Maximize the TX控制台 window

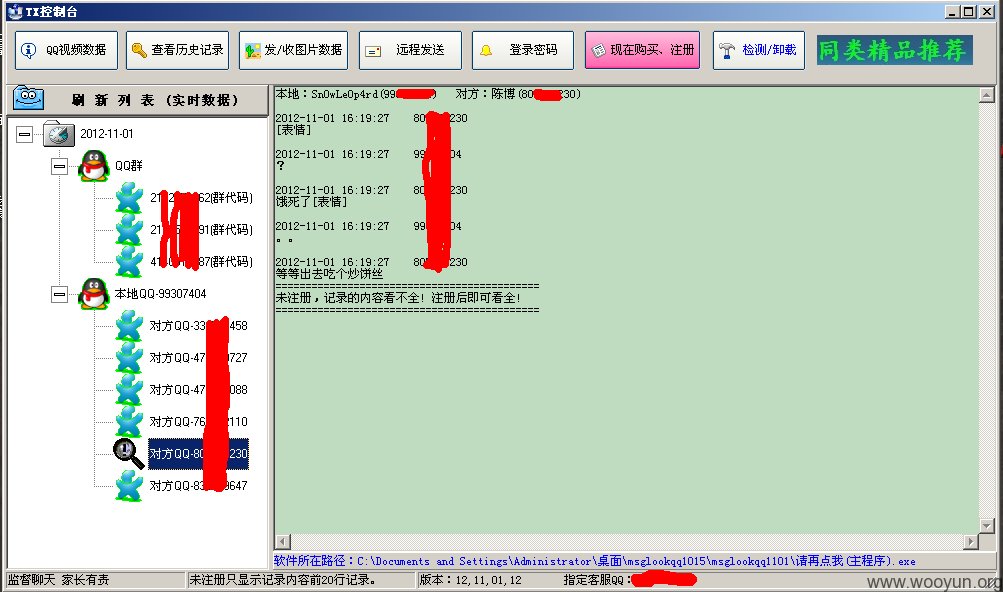click(969, 12)
